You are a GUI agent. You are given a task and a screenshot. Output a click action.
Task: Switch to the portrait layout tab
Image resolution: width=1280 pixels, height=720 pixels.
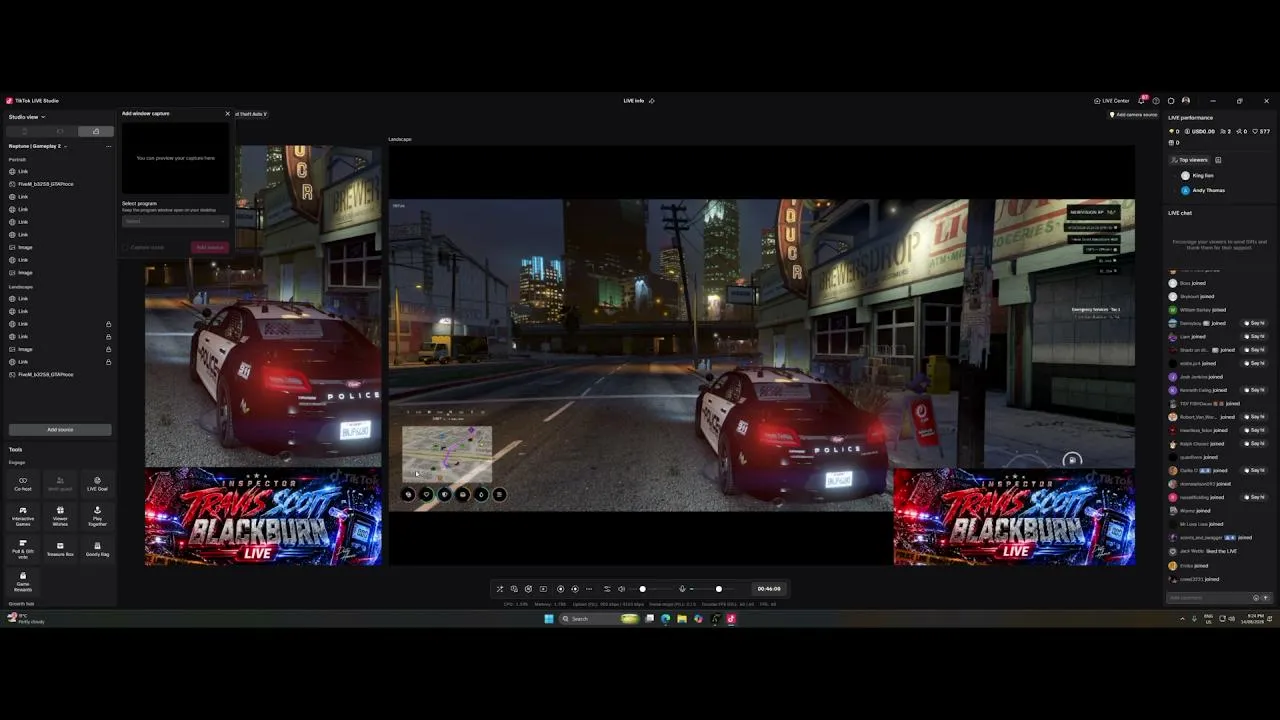25,131
